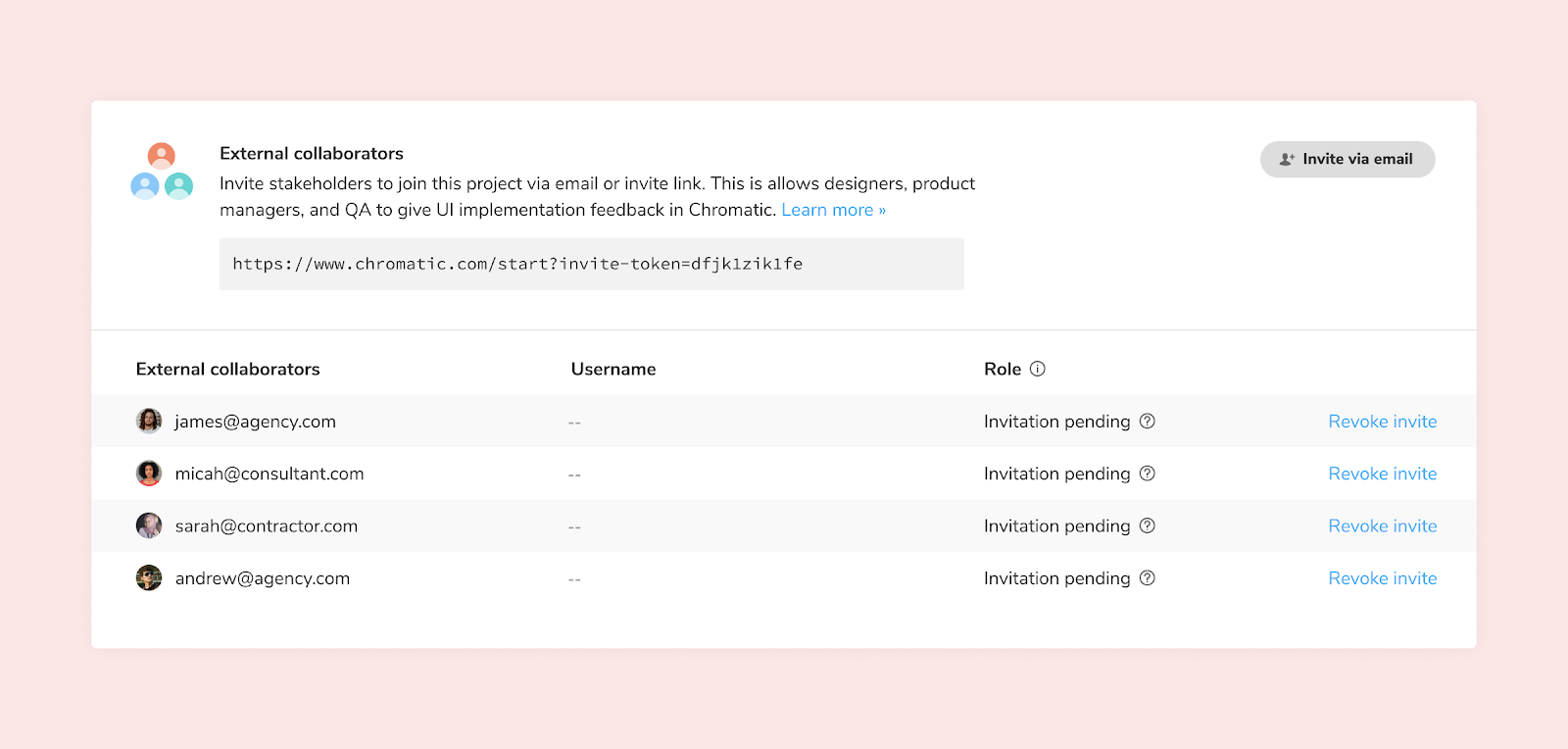
Task: Open the Learn more link
Action: pos(833,210)
